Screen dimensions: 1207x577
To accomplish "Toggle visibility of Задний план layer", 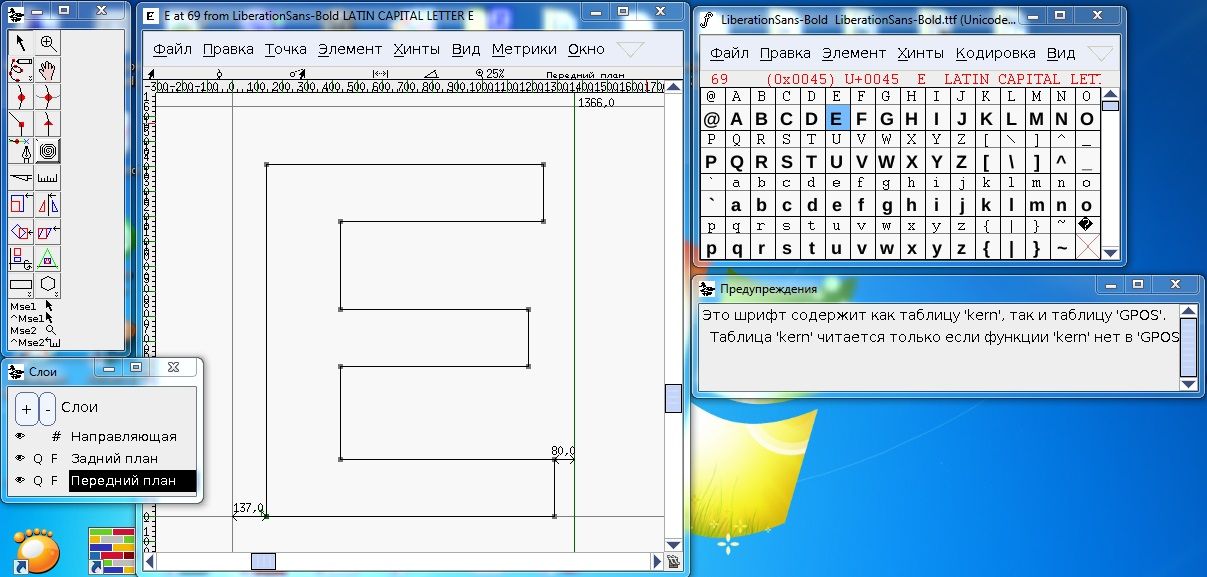I will click(20, 458).
